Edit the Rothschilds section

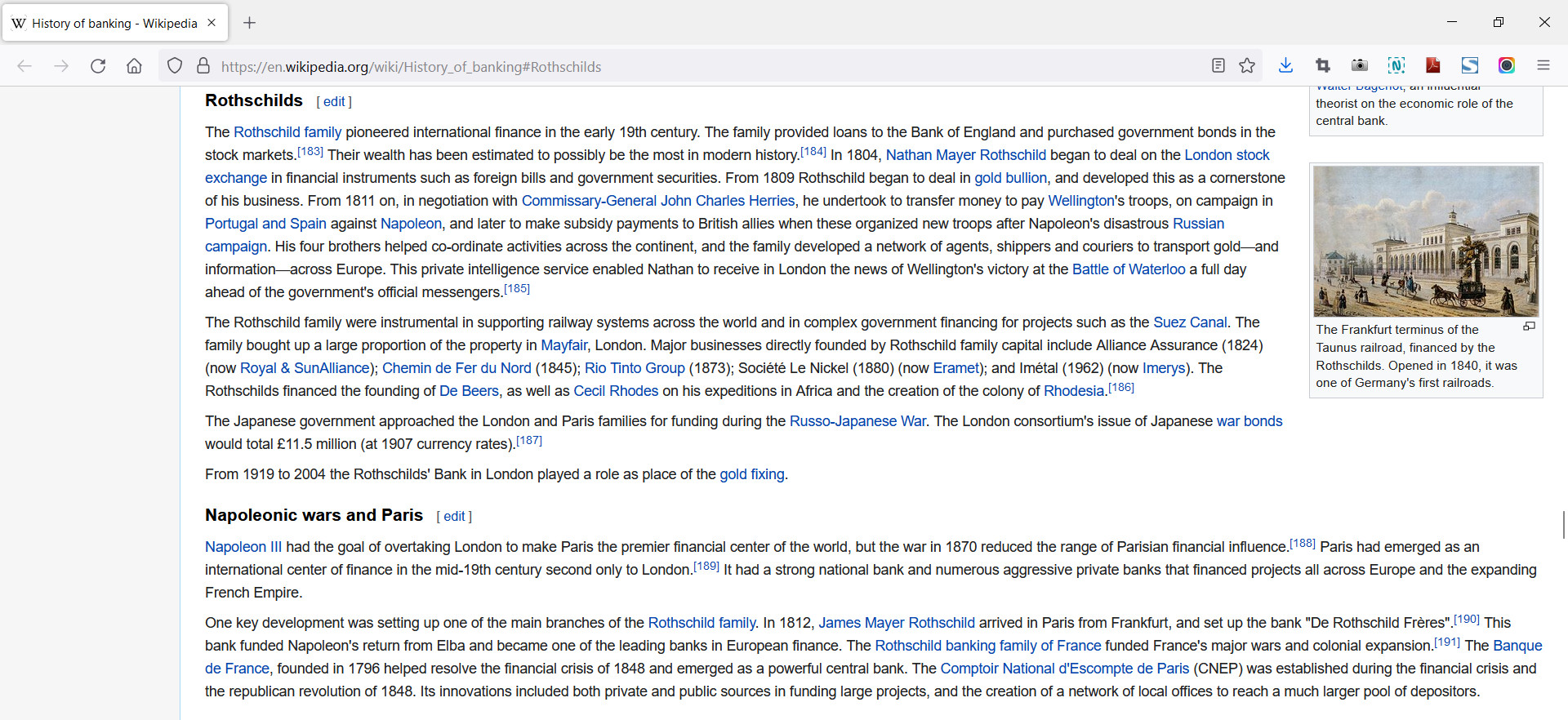[334, 102]
